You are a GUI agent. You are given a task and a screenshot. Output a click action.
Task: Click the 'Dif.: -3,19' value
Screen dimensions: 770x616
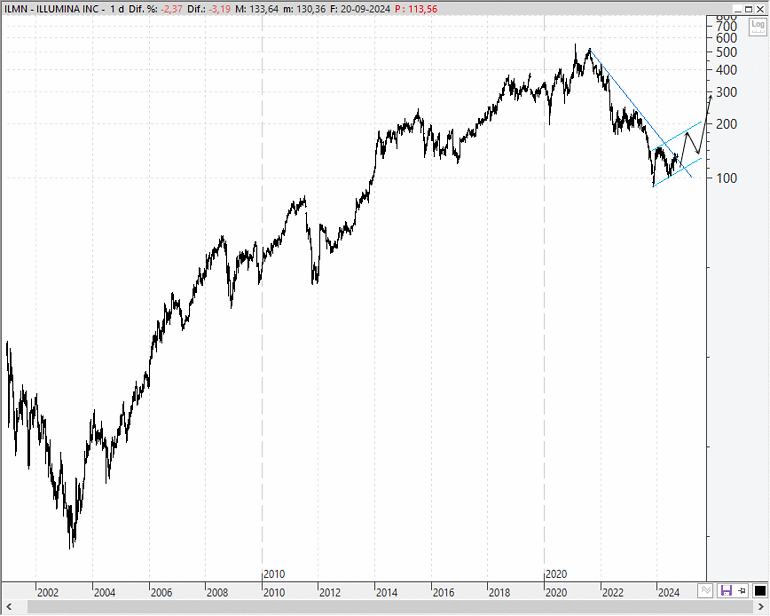(x=209, y=9)
